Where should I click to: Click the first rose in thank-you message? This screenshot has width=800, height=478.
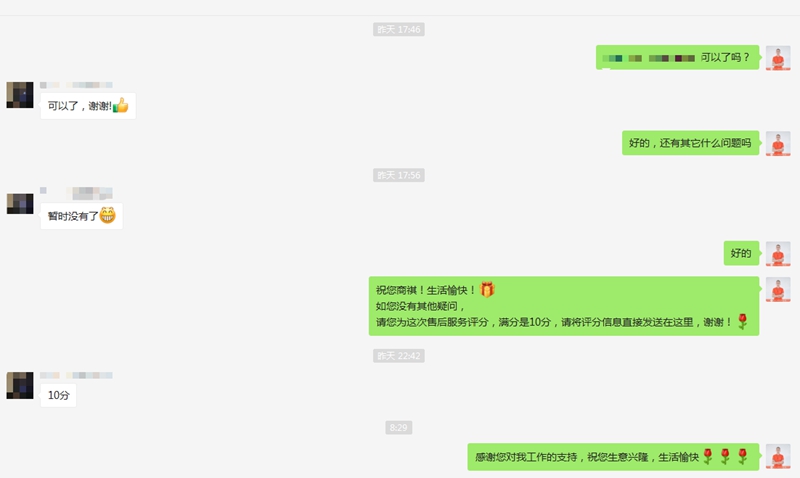[708, 456]
